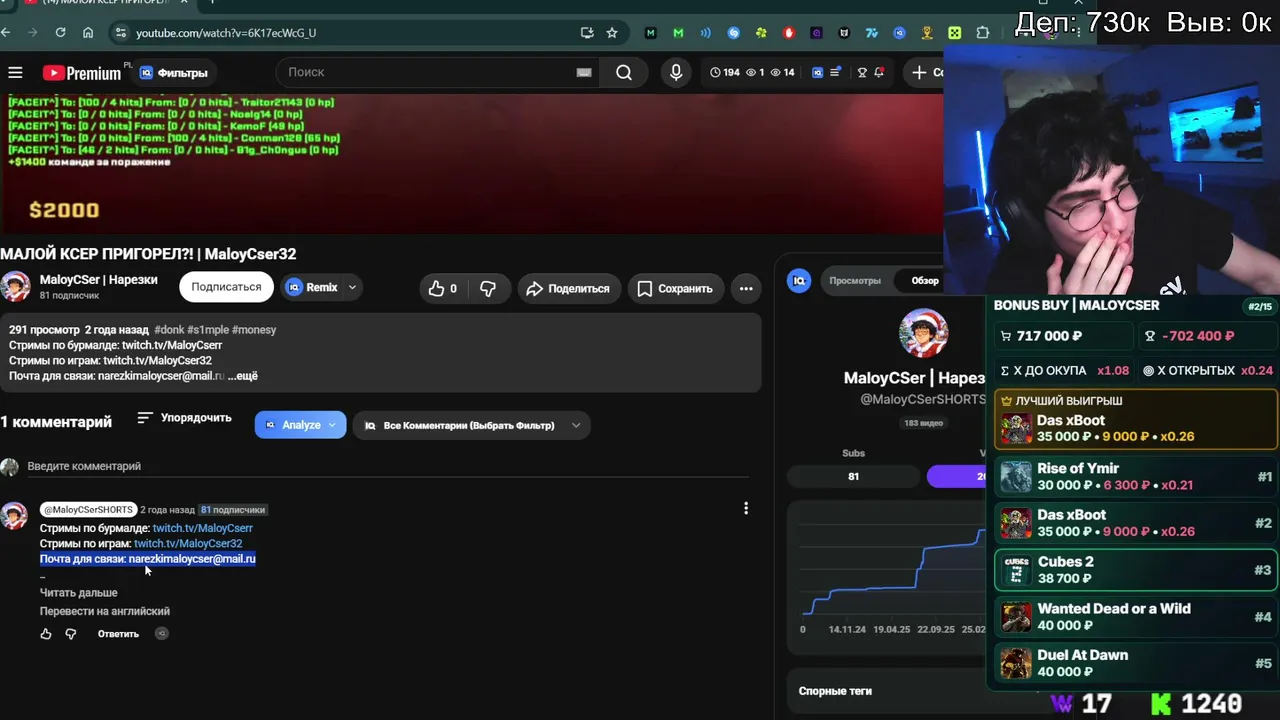
Task: Open the YouTube guide hamburger menu
Action: [15, 72]
